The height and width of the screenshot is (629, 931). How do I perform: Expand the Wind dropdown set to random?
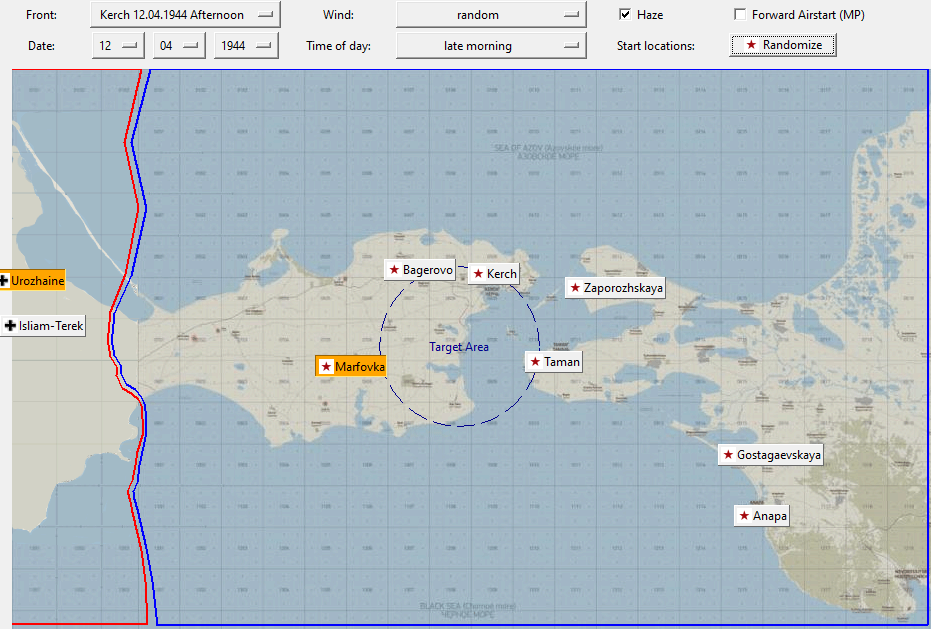click(491, 15)
